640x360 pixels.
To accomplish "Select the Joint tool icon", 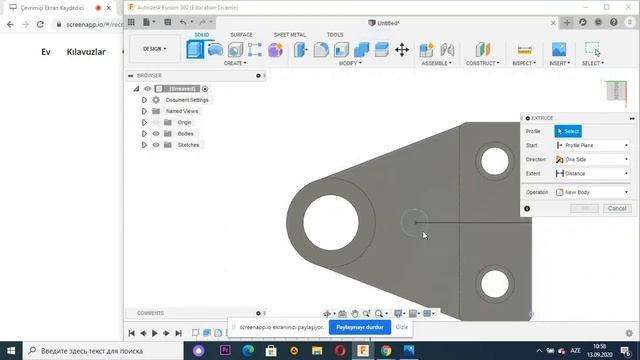I will (447, 50).
